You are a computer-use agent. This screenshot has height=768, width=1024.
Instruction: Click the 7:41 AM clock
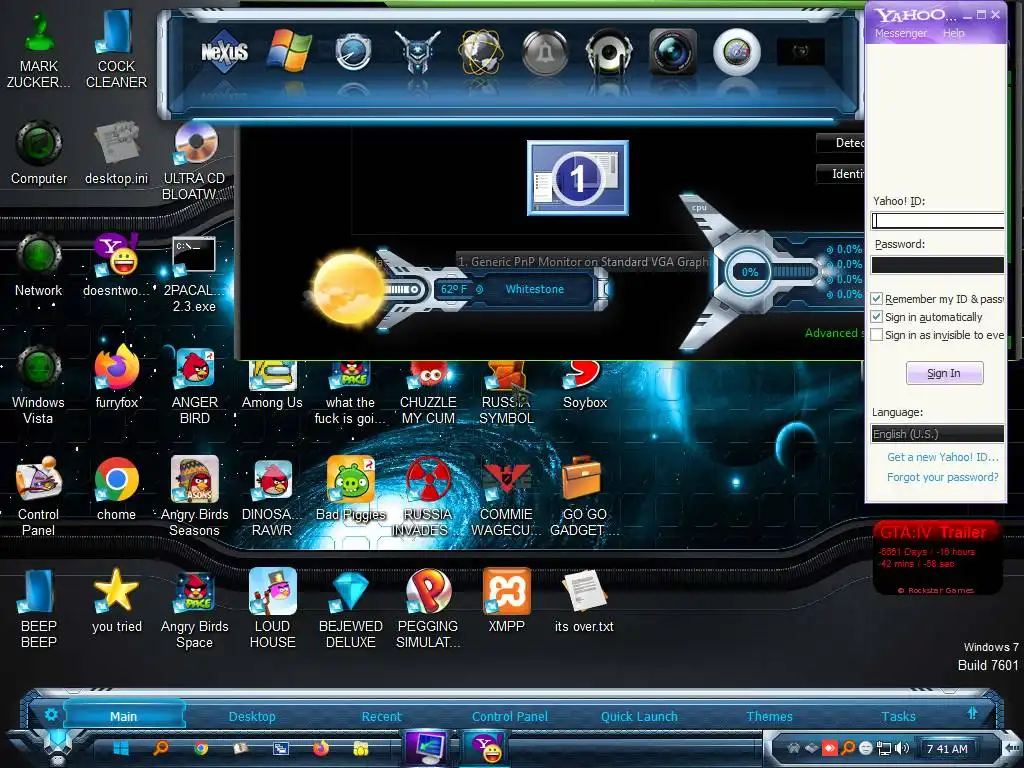coord(947,749)
